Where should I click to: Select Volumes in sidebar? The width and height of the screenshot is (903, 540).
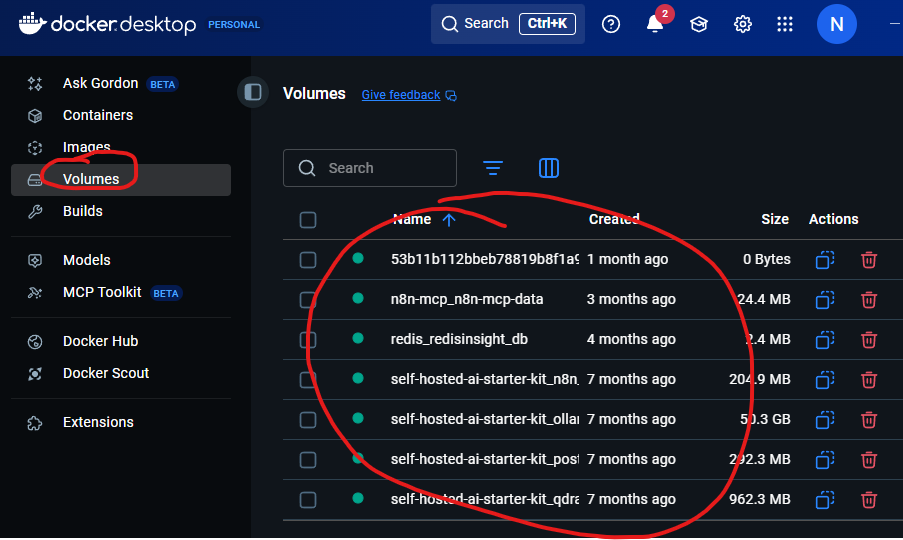(121, 180)
